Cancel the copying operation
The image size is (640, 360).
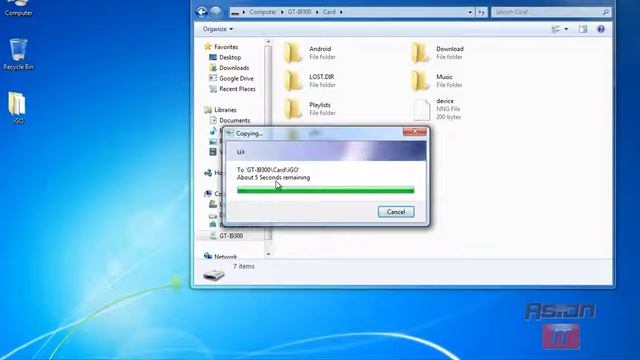click(x=396, y=212)
